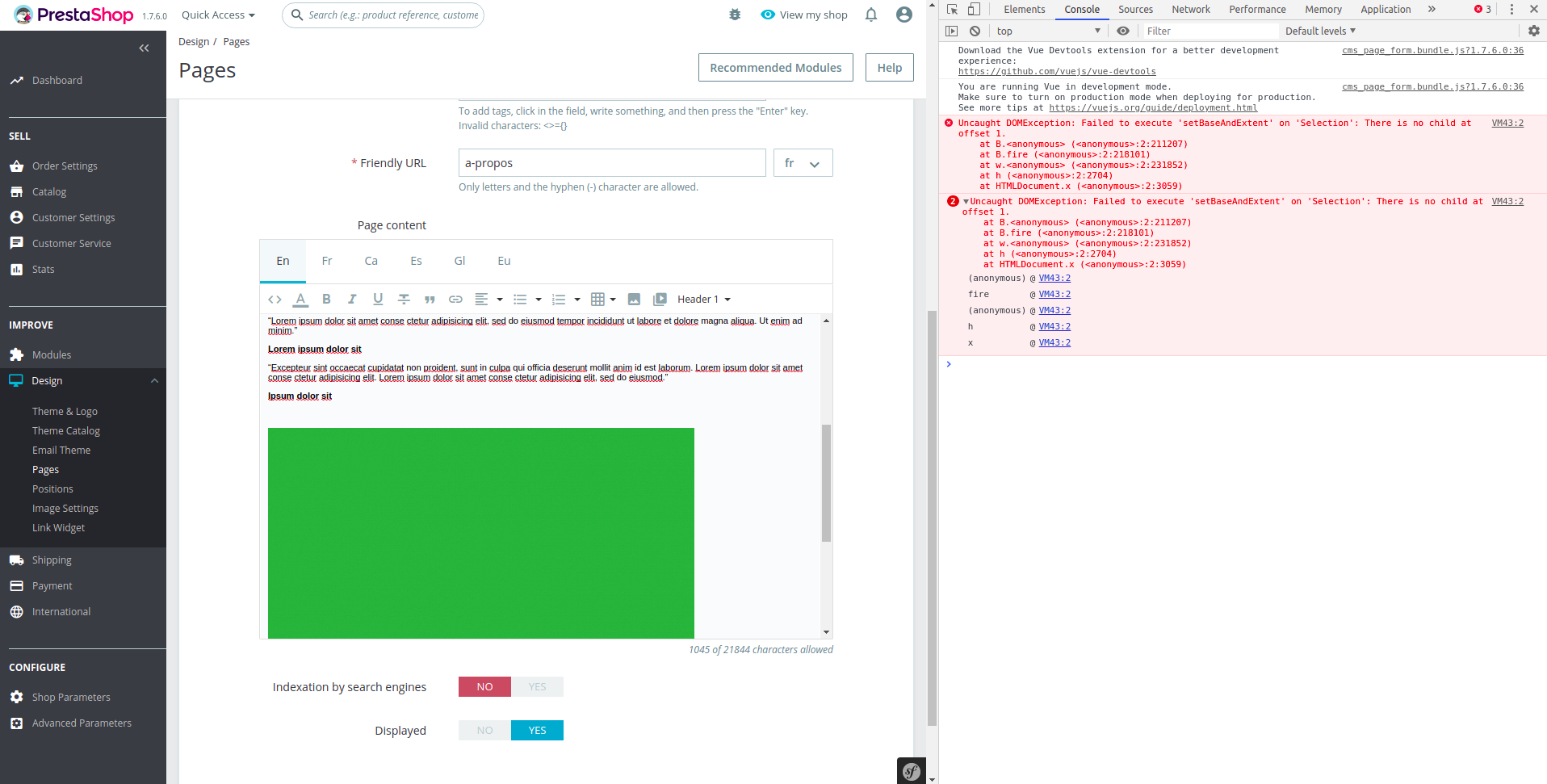Select DevTools inspect element tool
The image size is (1547, 784).
click(x=952, y=9)
